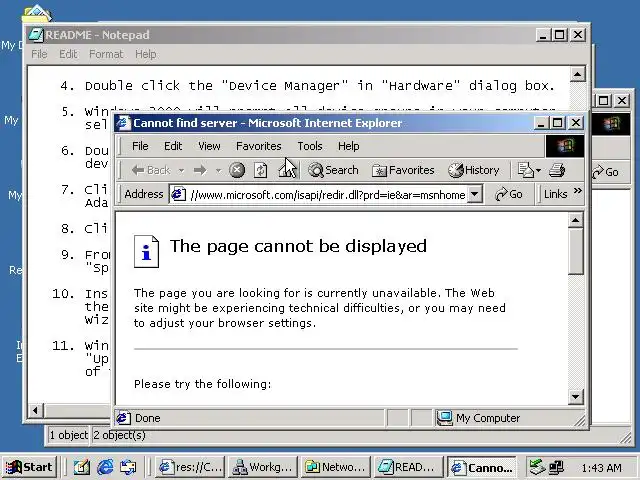Click the Notepad horizontal scrollbar left arrow

(x=36, y=410)
